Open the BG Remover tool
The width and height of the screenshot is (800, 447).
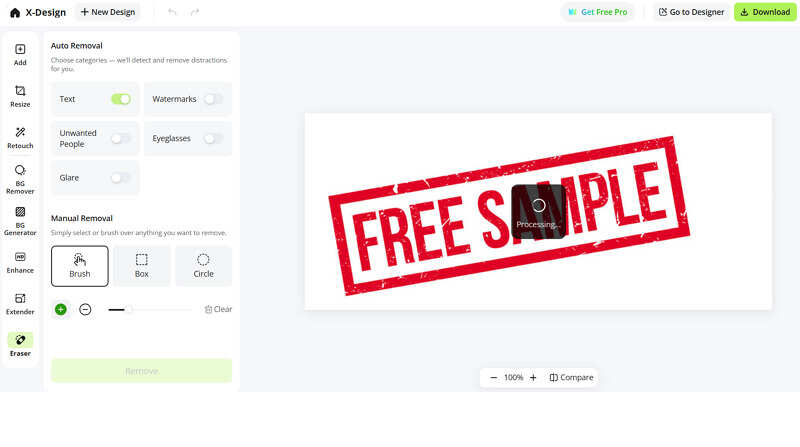pos(20,179)
